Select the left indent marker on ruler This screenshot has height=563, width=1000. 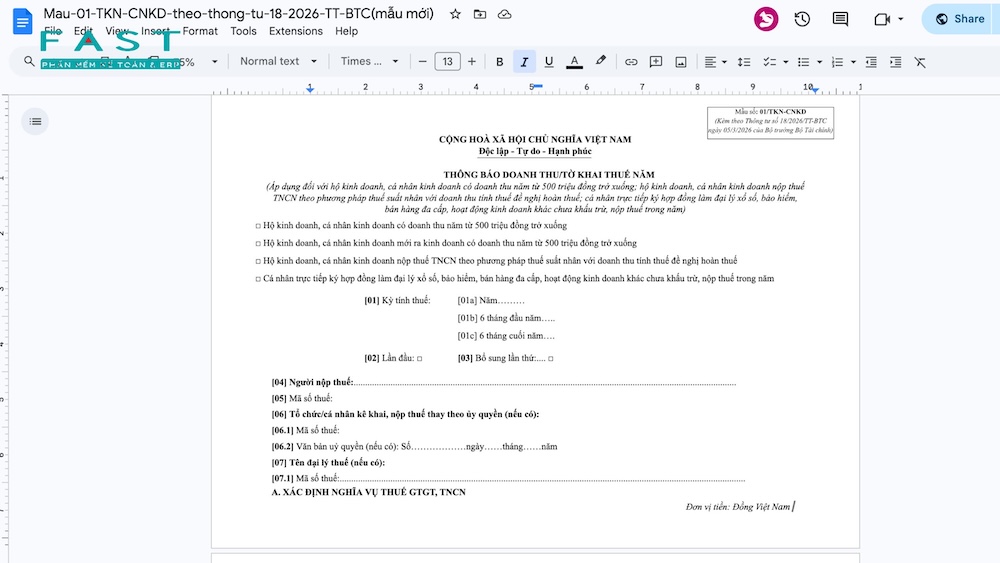(x=310, y=89)
